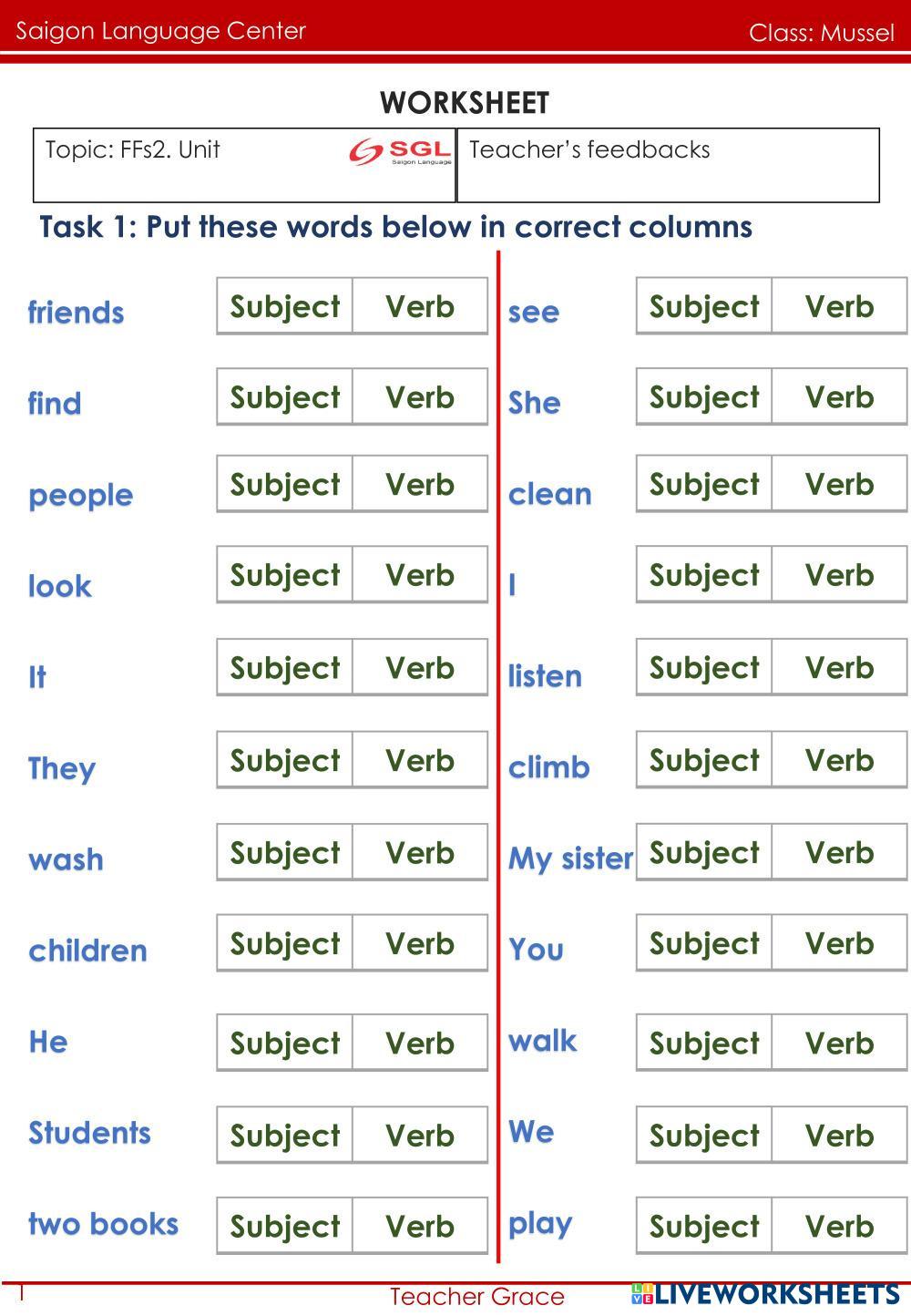911x1316 pixels.
Task: Pick Subject for the word They
Action: 285,760
